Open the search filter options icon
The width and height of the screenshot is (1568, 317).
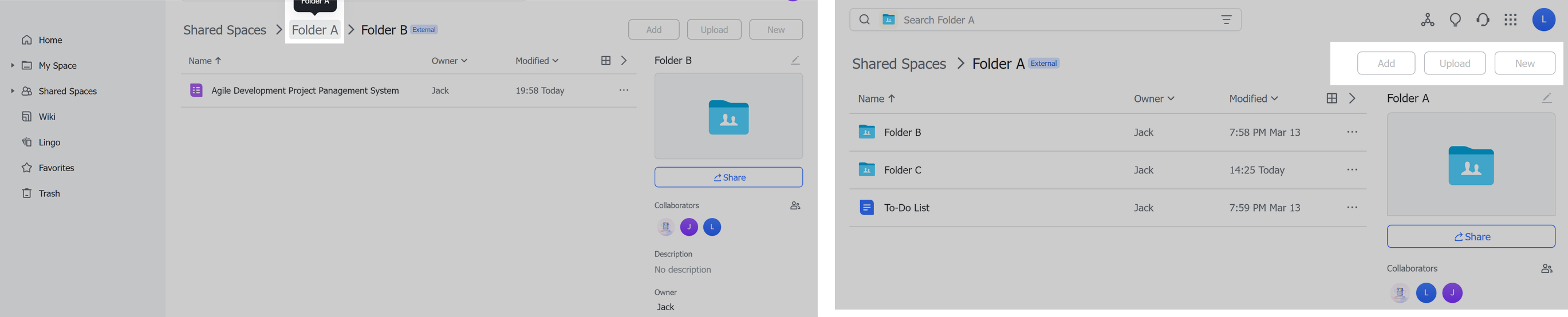click(1226, 20)
